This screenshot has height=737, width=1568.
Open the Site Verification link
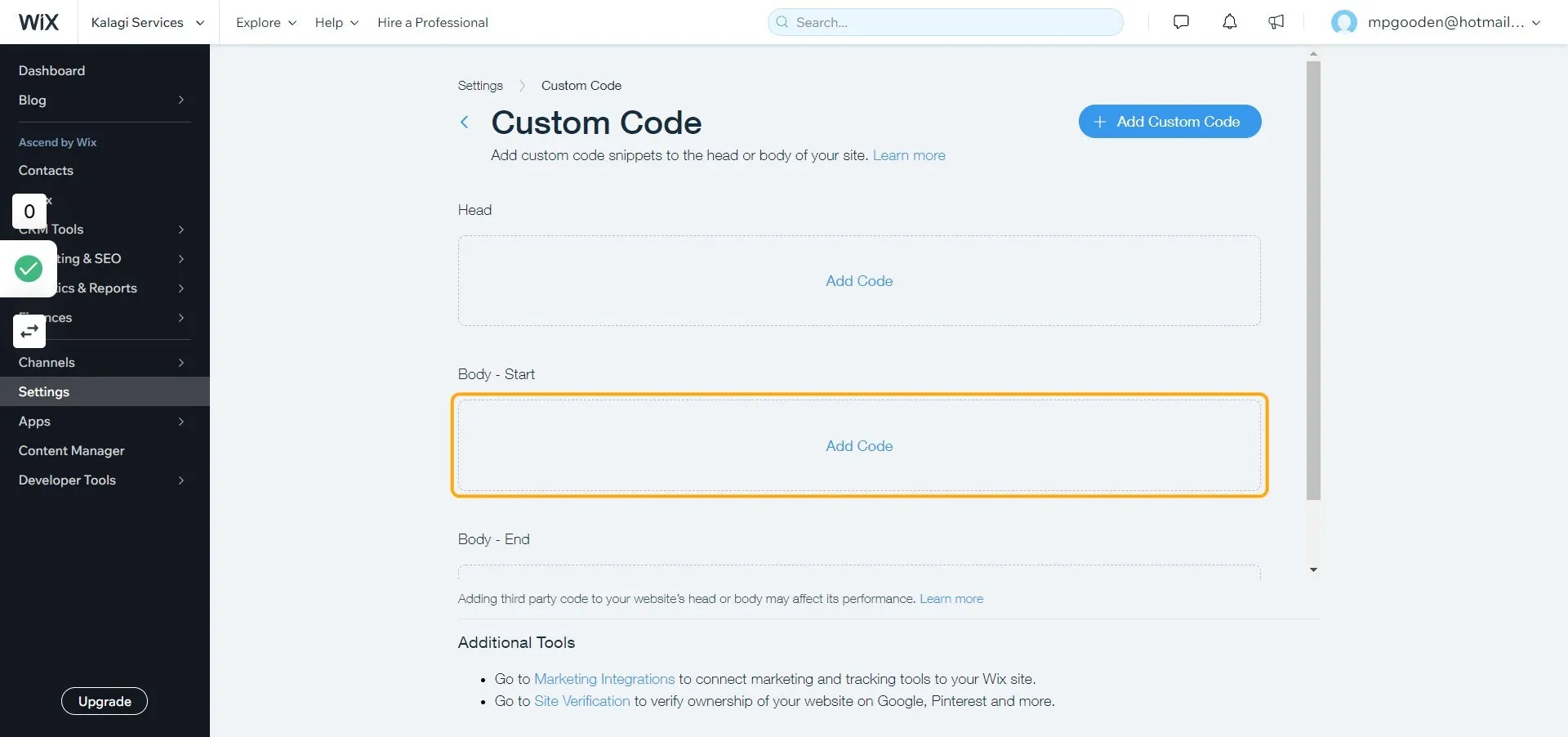tap(582, 701)
